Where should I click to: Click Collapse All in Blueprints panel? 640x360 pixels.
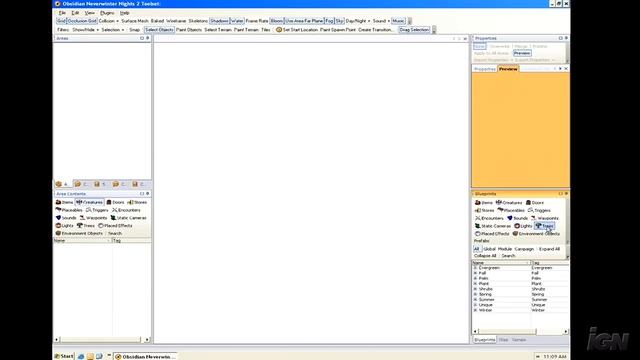click(x=485, y=256)
